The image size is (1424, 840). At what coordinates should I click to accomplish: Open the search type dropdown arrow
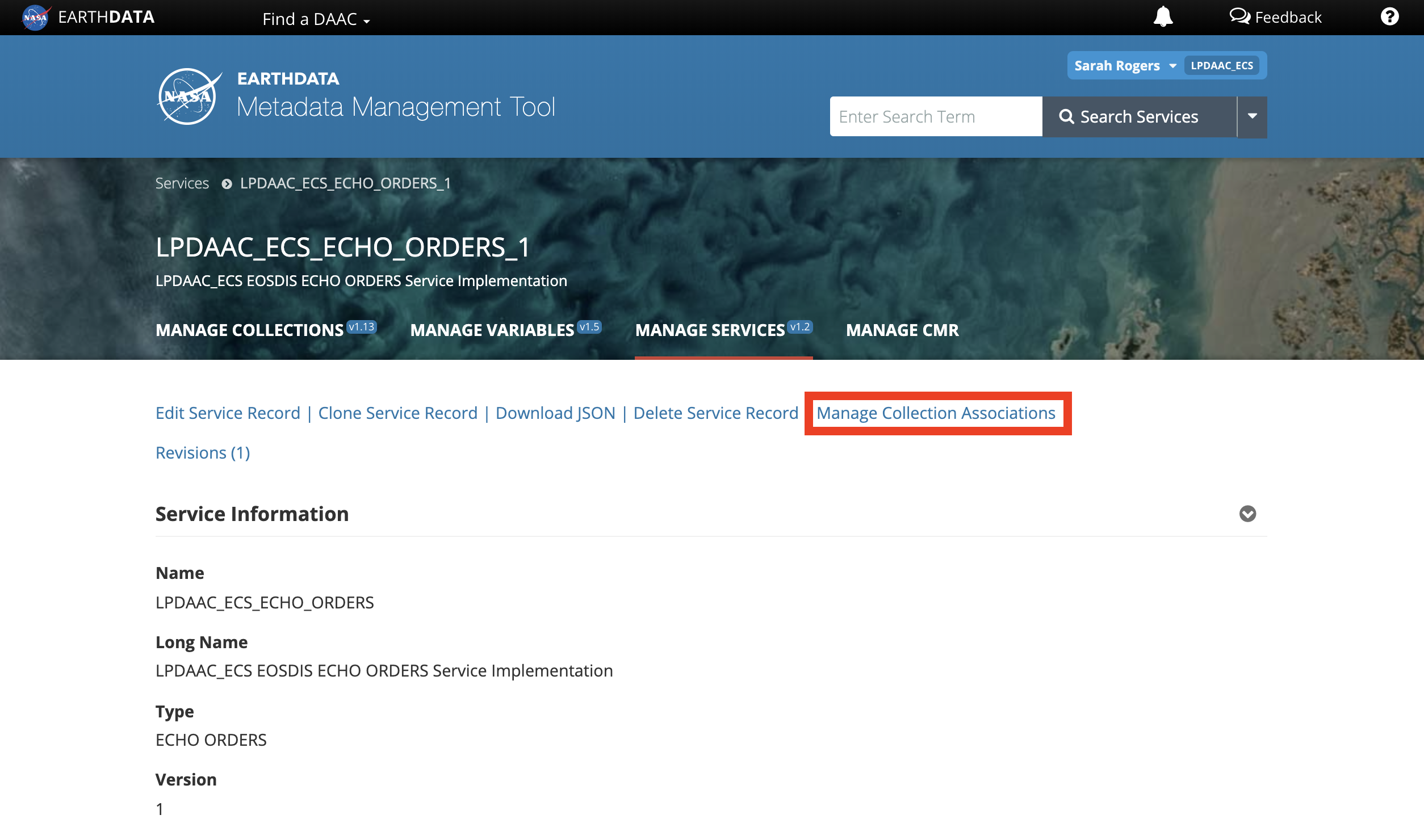point(1252,116)
